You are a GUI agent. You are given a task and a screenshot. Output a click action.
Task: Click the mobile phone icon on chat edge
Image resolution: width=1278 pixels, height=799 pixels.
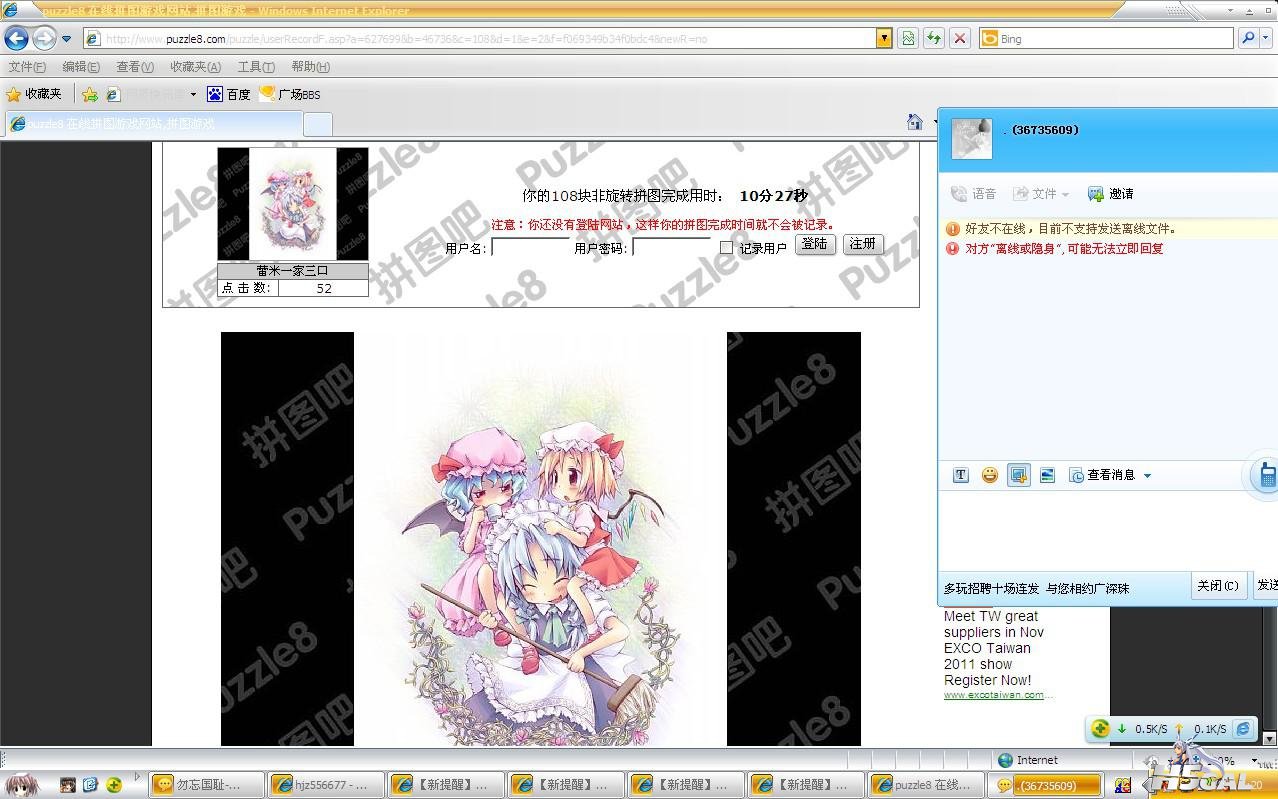click(1267, 475)
